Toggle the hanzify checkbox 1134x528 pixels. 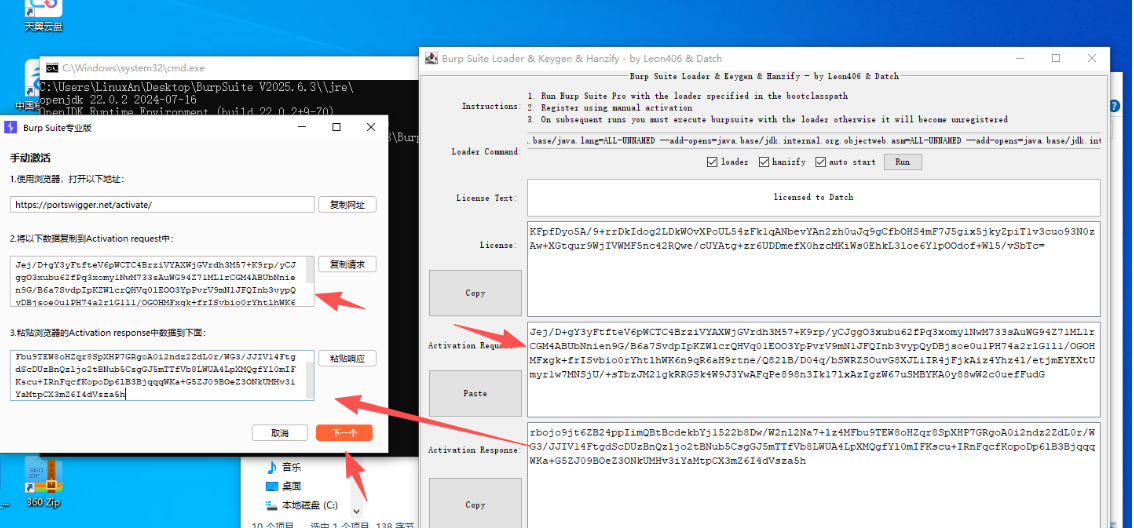(764, 162)
